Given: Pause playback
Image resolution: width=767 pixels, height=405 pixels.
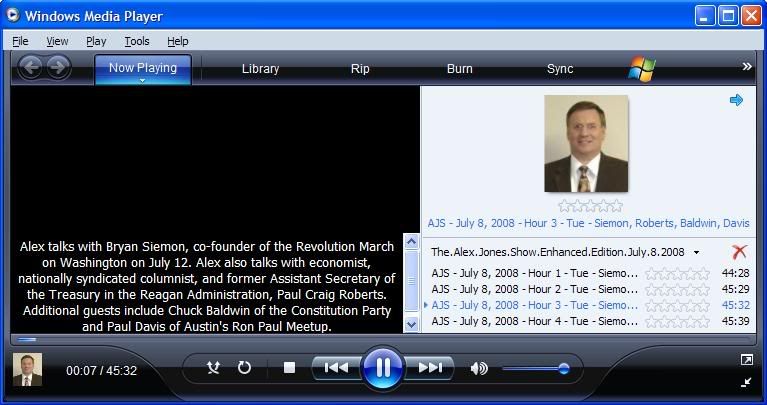Looking at the screenshot, I should [383, 367].
